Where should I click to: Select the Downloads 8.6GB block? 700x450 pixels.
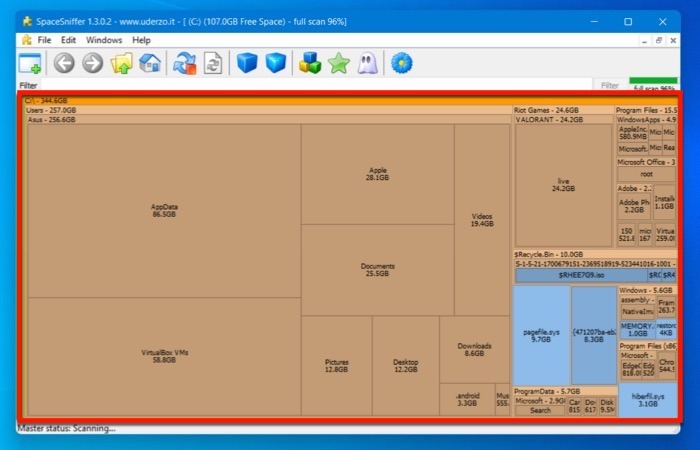[475, 350]
